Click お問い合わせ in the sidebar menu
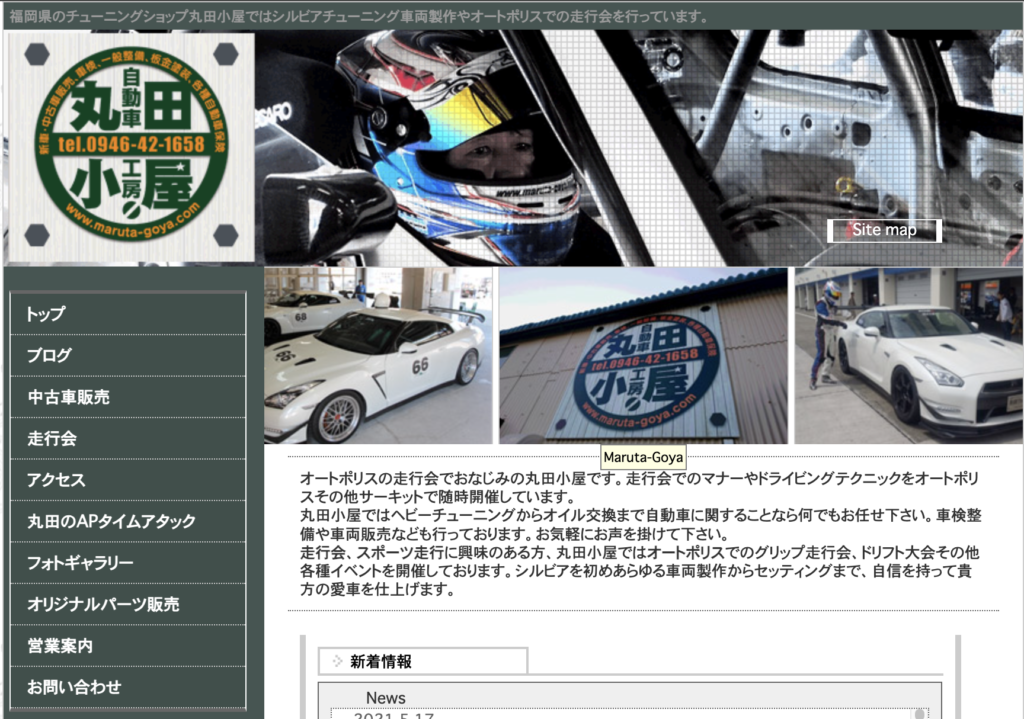Viewport: 1024px width, 719px height. click(127, 688)
